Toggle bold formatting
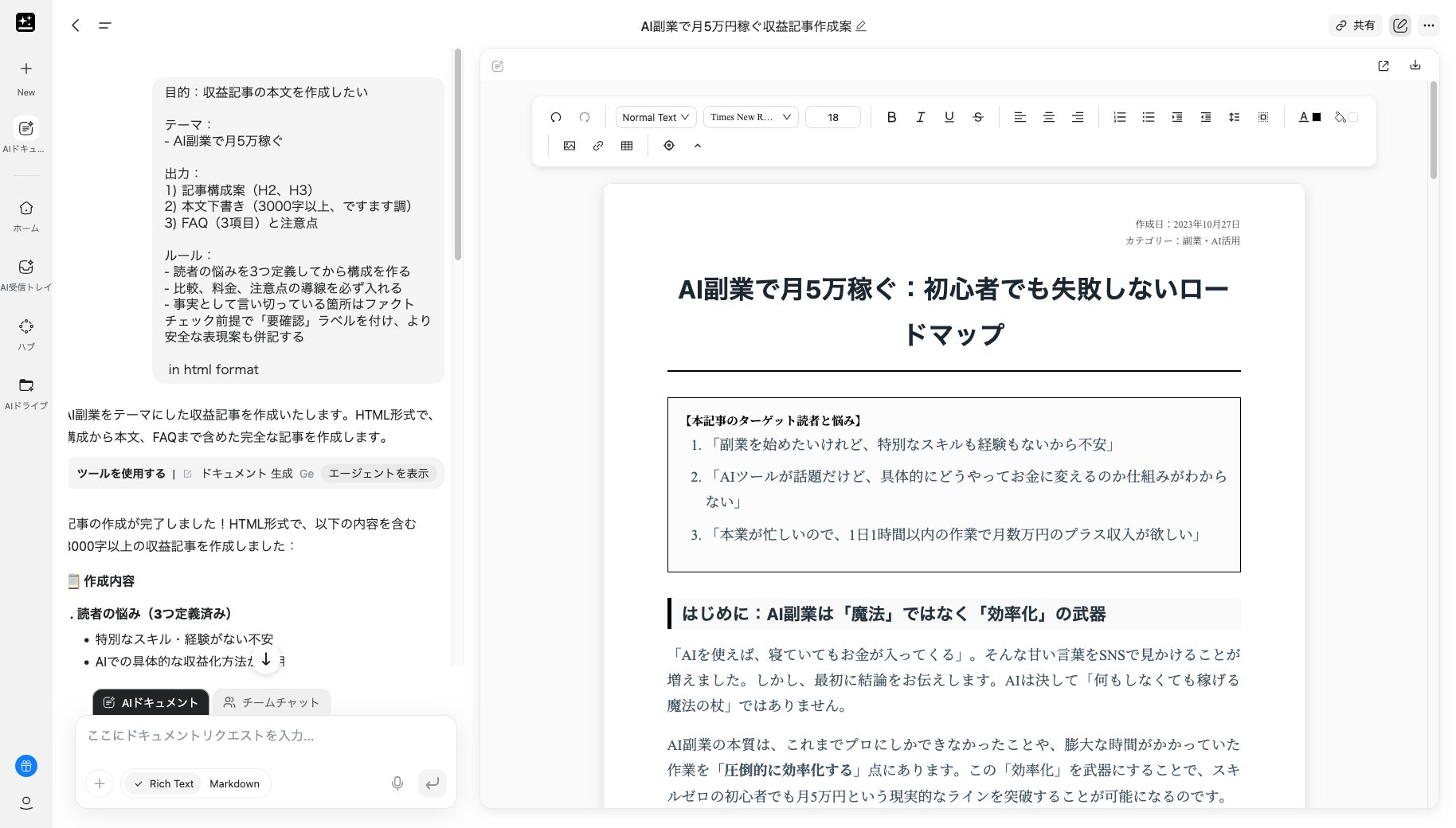 point(891,117)
